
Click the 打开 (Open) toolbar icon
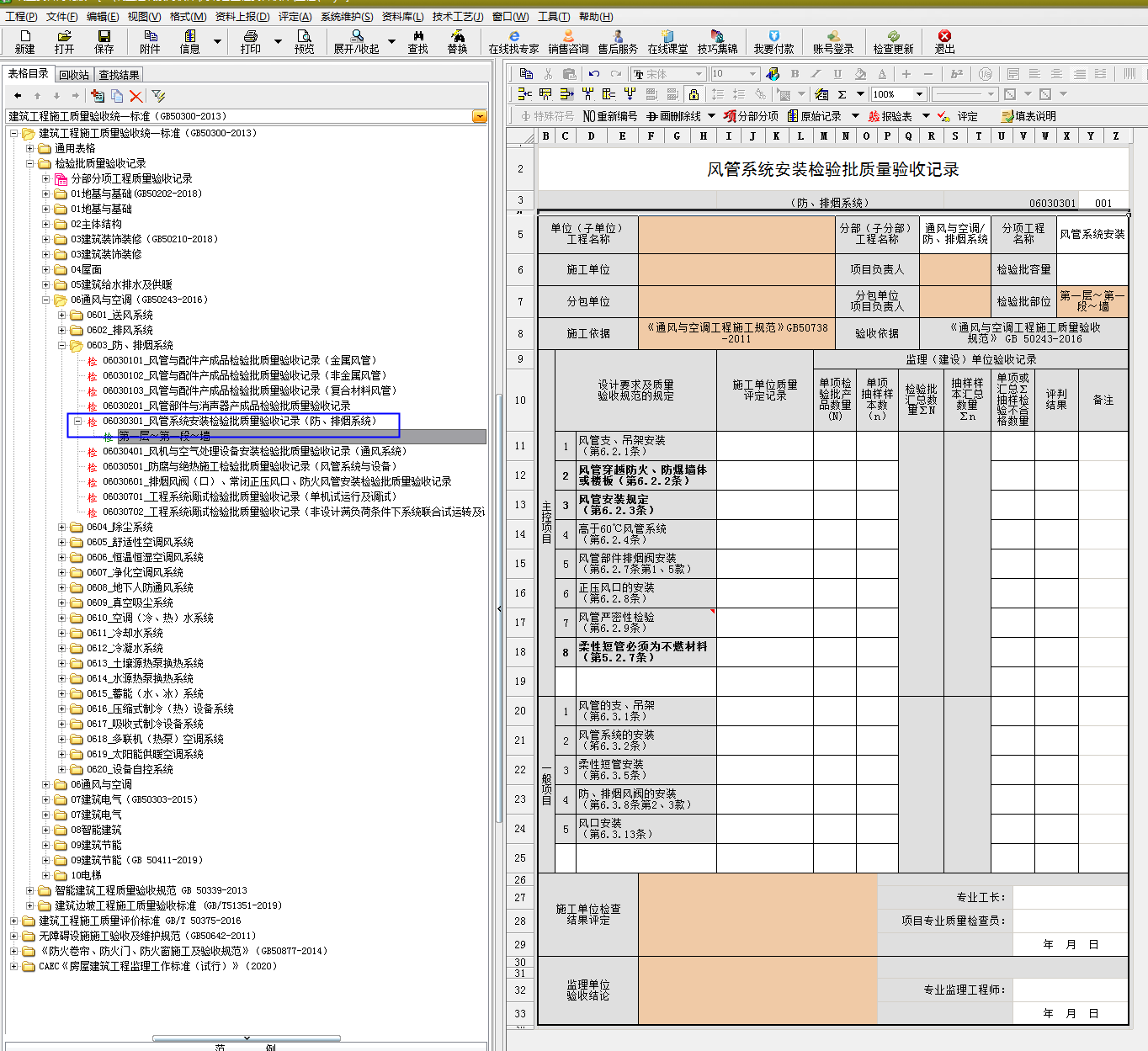pyautogui.click(x=64, y=41)
